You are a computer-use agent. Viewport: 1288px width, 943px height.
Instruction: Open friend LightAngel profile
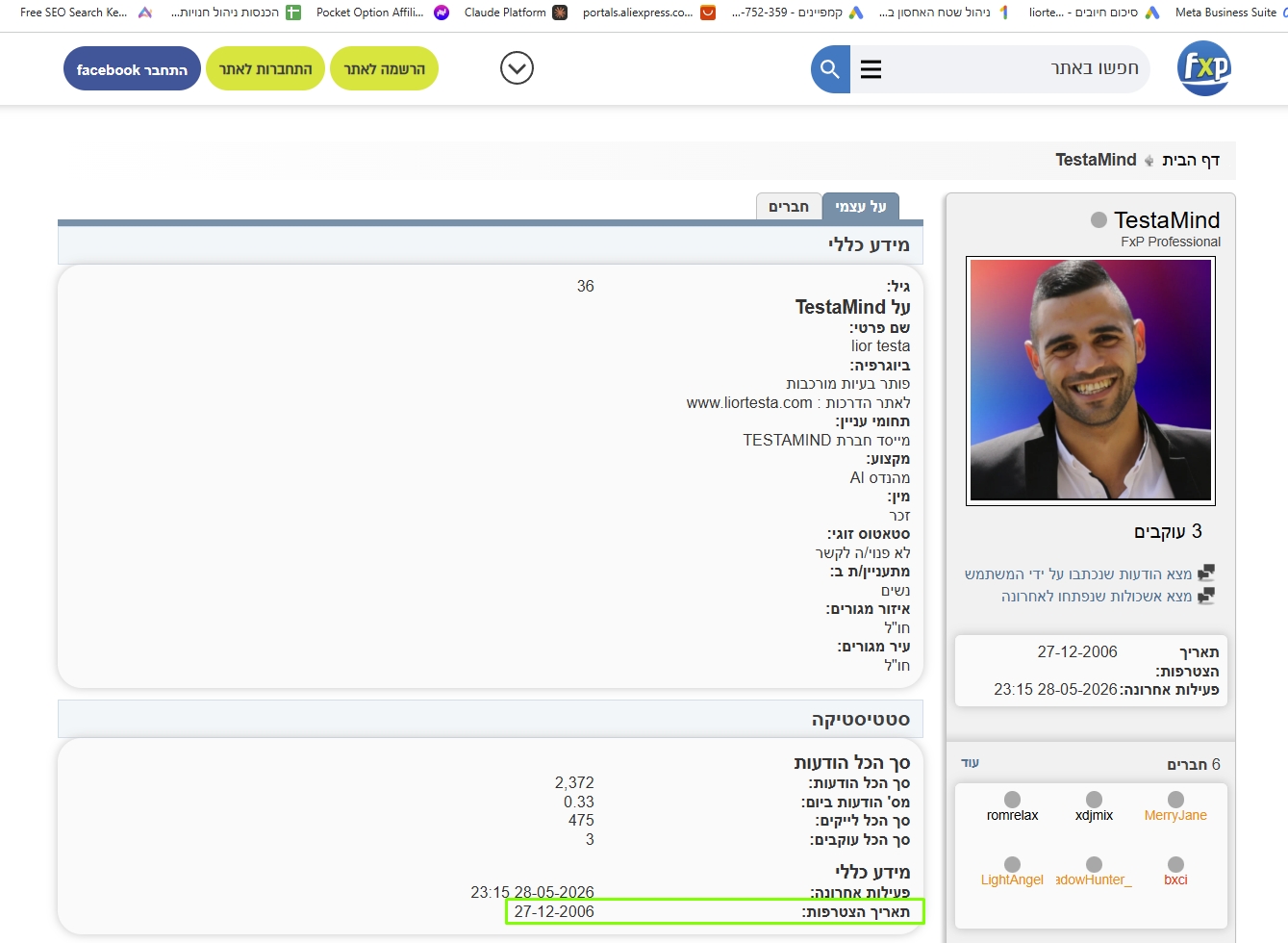pos(1012,879)
